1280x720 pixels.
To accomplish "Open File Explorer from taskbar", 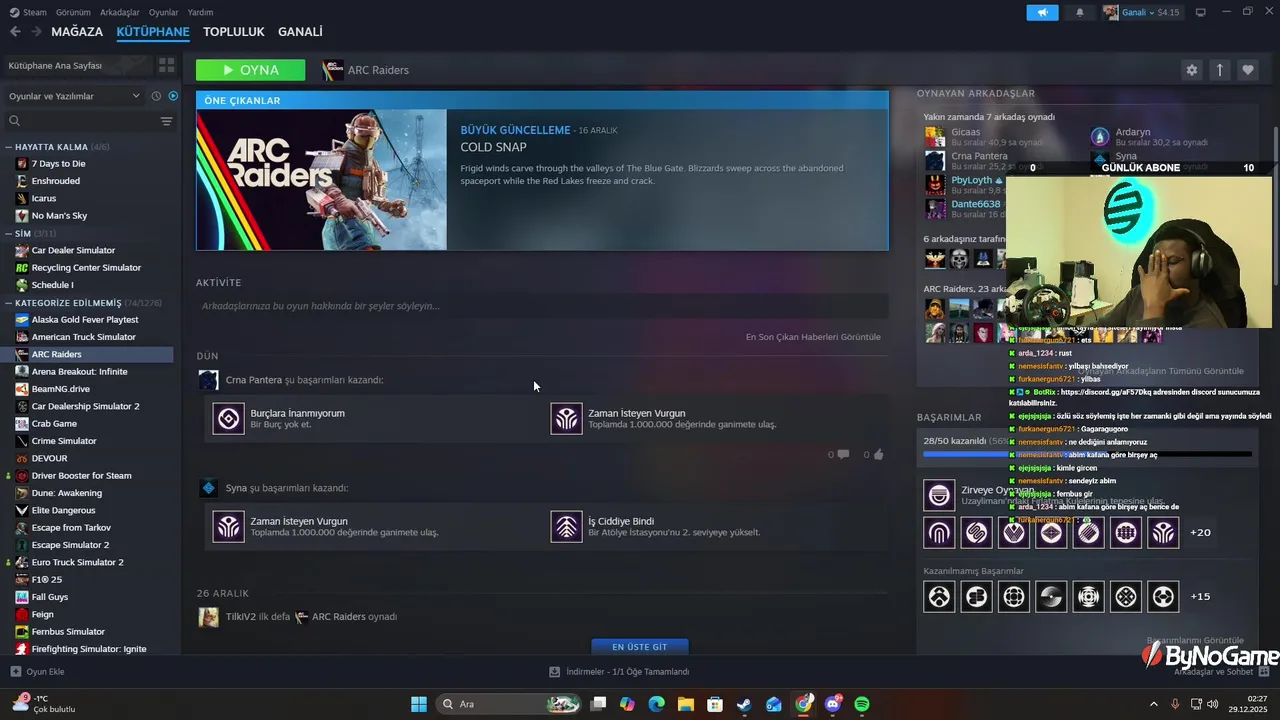I will click(x=686, y=704).
